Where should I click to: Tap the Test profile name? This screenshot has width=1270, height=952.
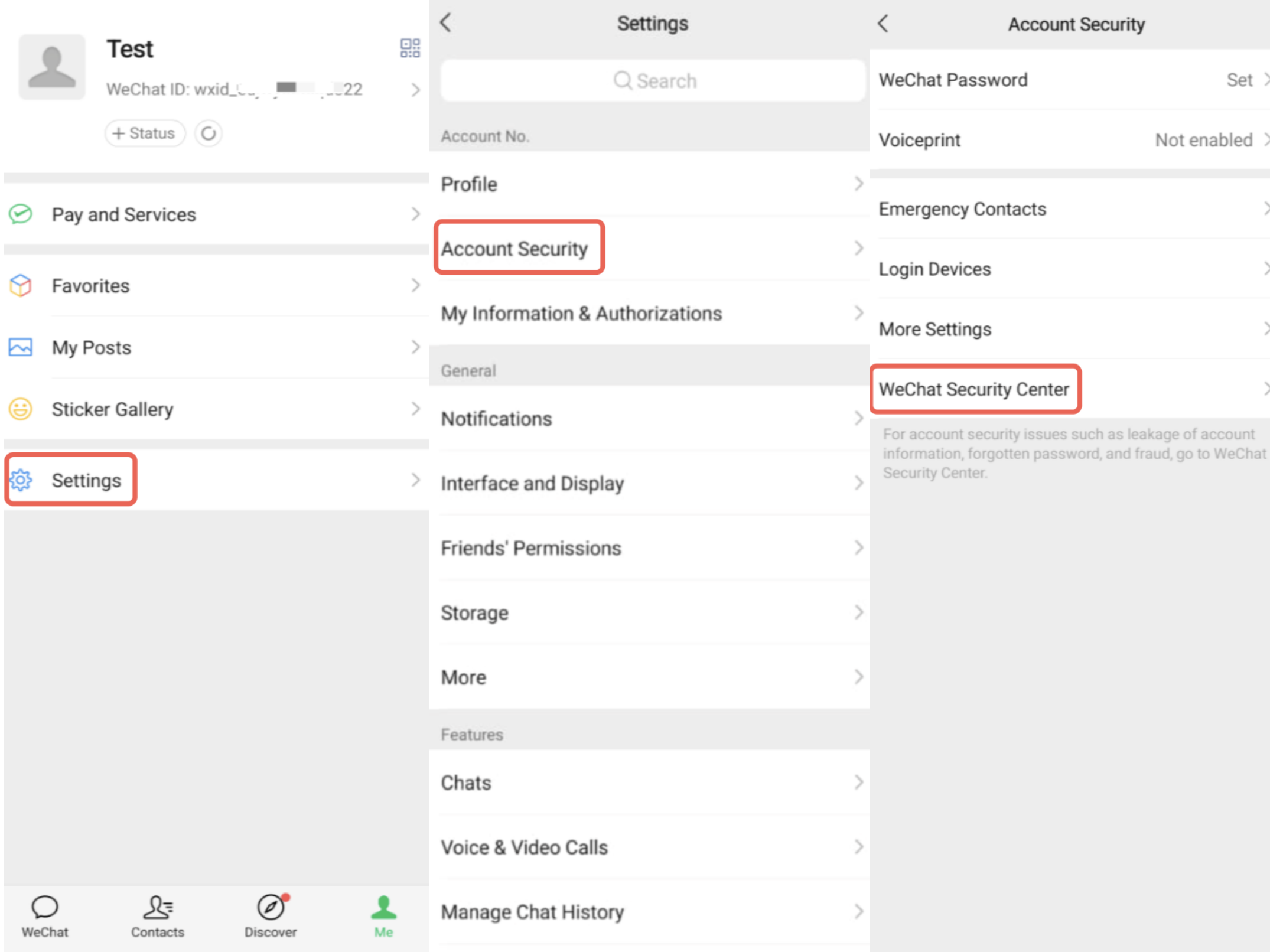point(130,49)
